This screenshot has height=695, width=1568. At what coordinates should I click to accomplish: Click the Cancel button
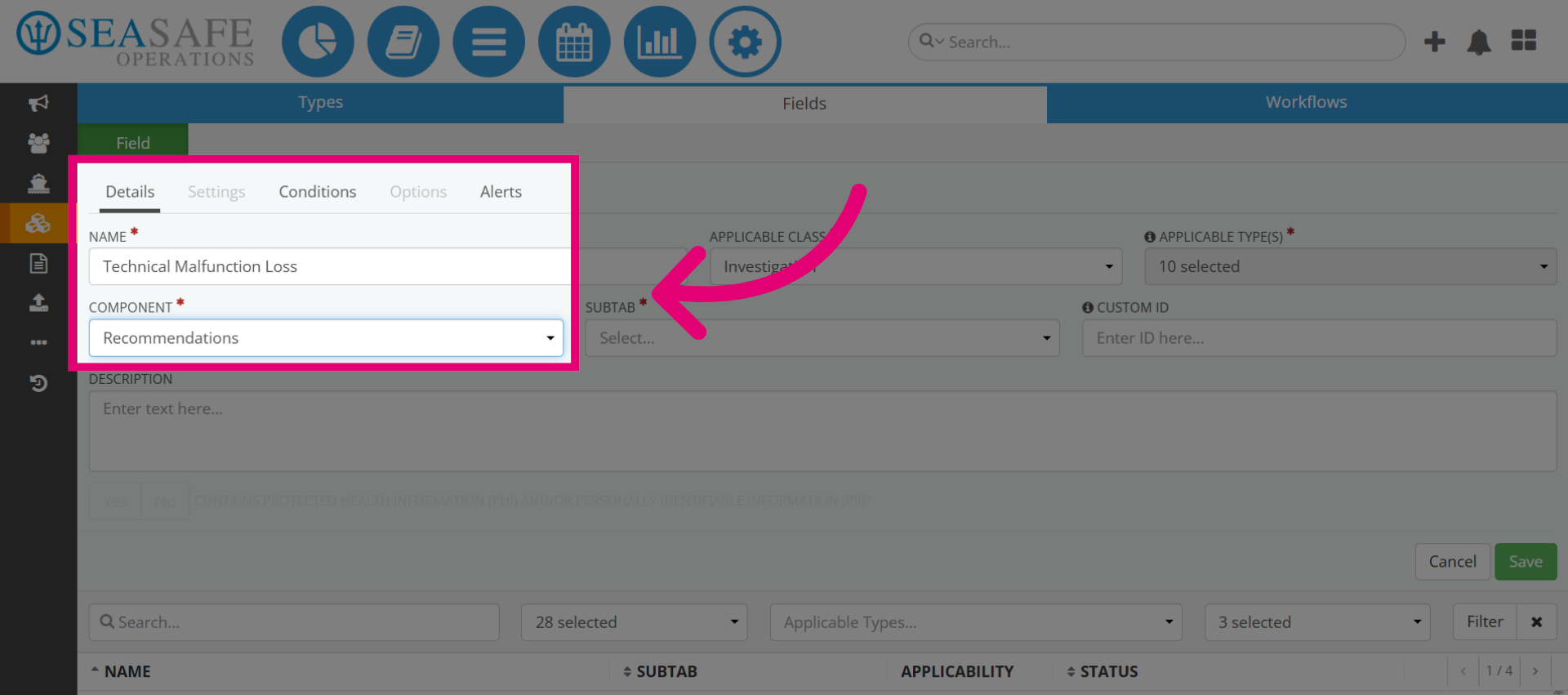[x=1452, y=562]
